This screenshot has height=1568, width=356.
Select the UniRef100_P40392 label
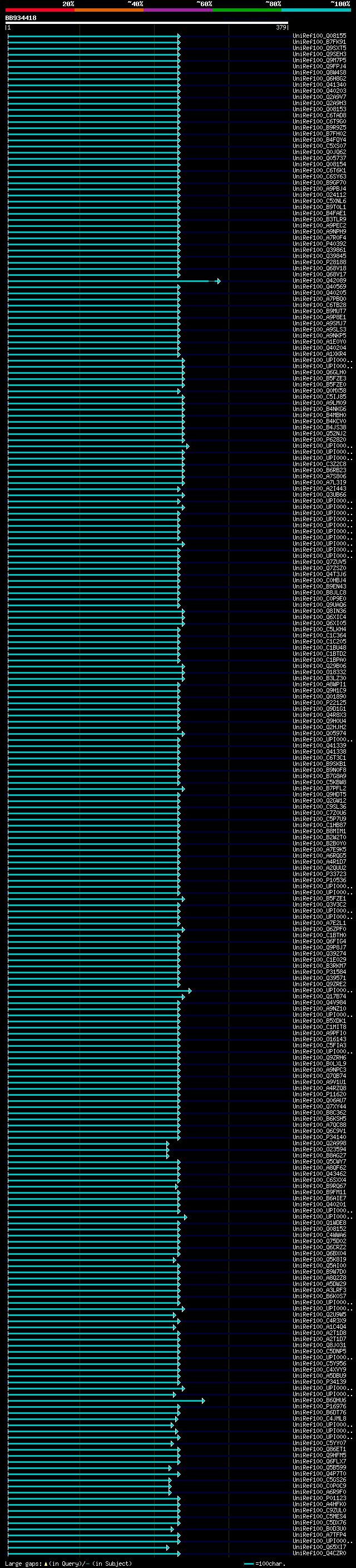tap(319, 244)
